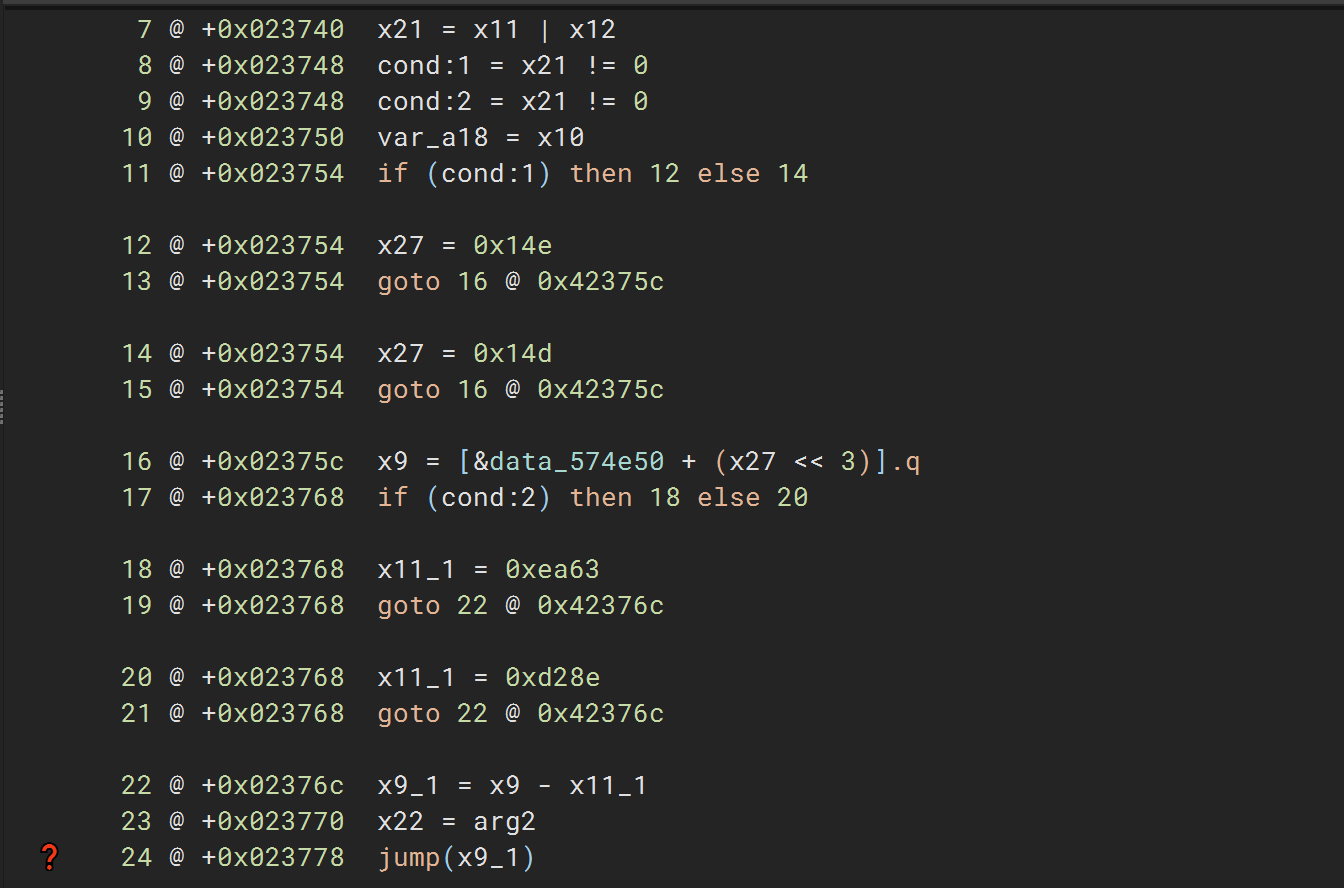Click the red question mark tag icon
Image resolution: width=1344 pixels, height=888 pixels.
pos(49,857)
